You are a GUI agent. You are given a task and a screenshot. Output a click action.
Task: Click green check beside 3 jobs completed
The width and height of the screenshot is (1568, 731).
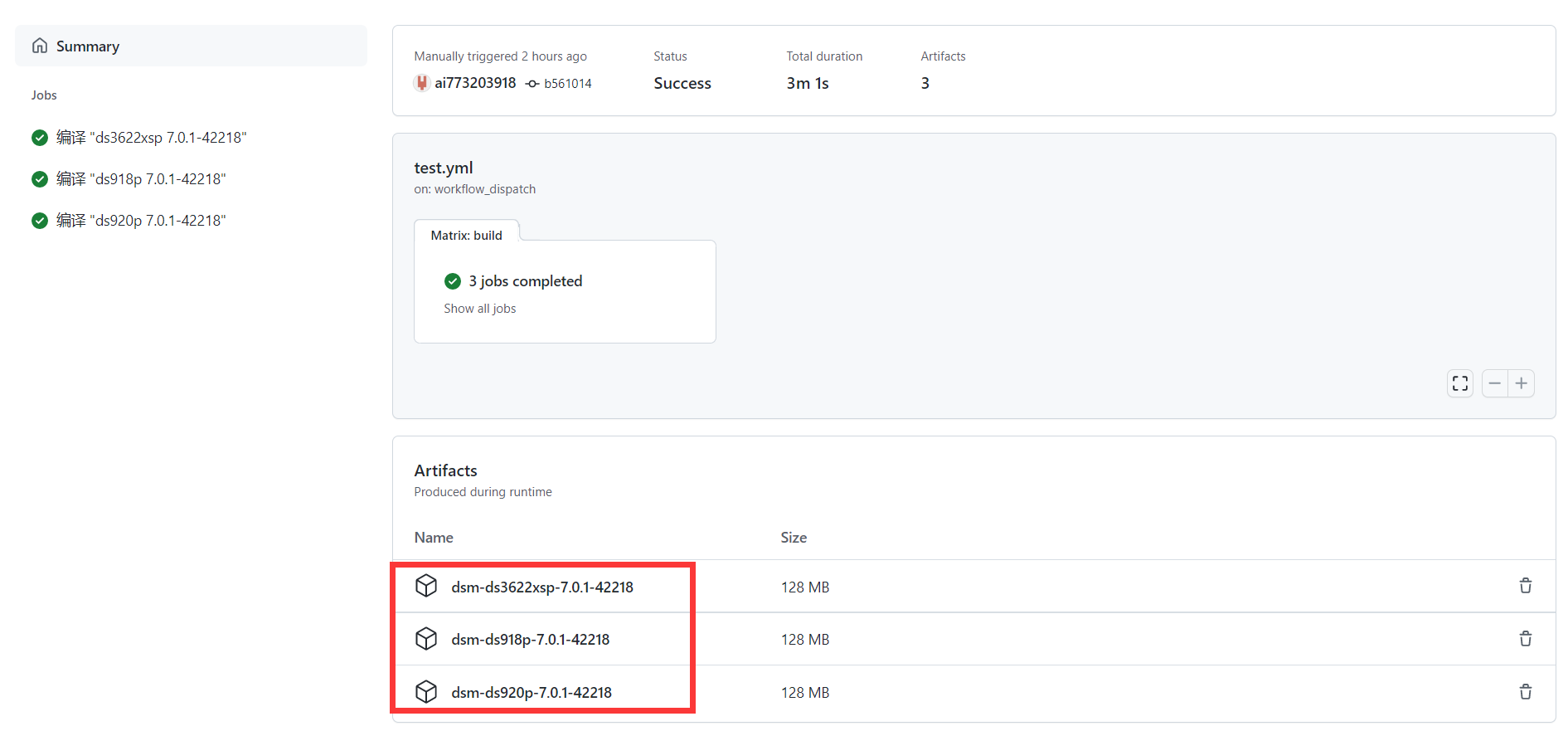[453, 281]
